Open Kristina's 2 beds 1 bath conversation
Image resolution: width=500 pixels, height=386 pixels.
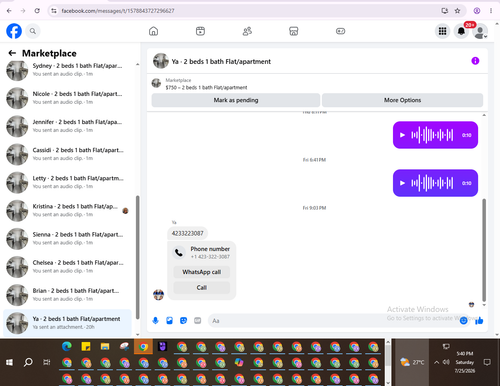[68, 210]
